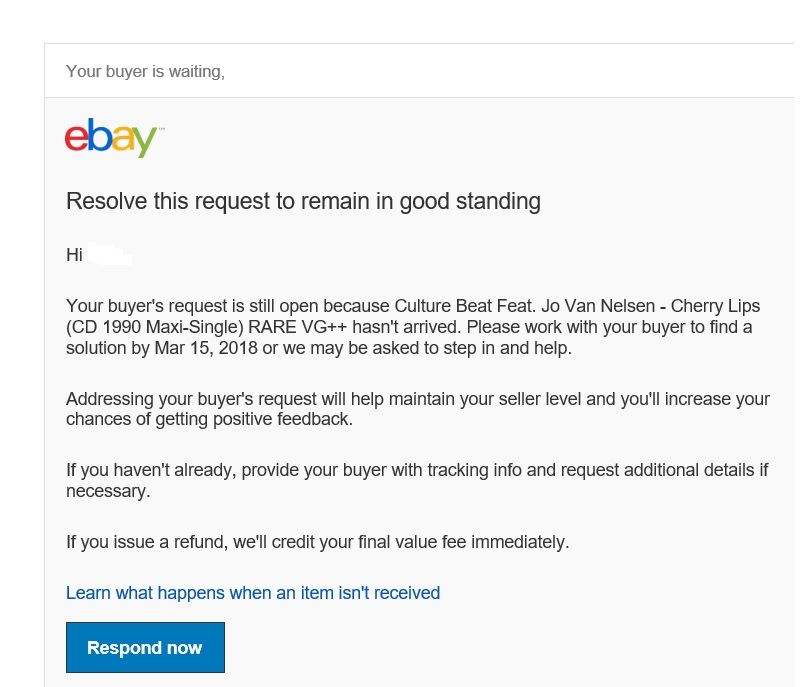808x687 pixels.
Task: Click the "Hi" greeting word
Action: click(74, 255)
